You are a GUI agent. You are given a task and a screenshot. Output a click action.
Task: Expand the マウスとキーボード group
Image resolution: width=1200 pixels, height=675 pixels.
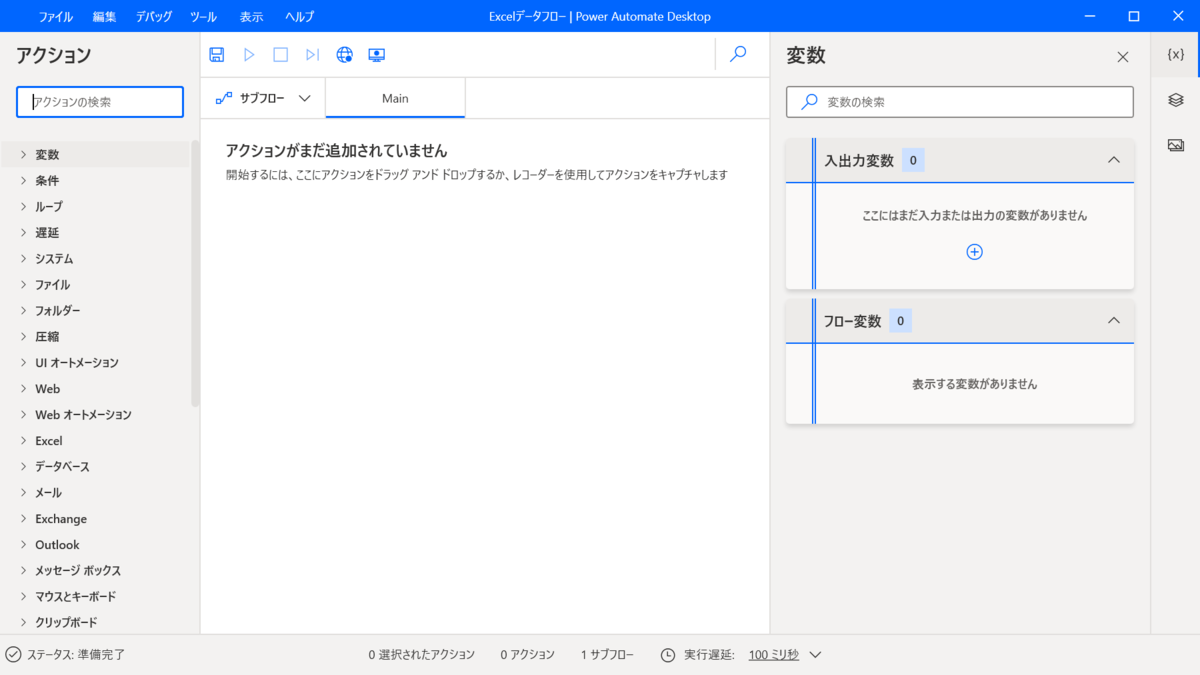pyautogui.click(x=24, y=597)
